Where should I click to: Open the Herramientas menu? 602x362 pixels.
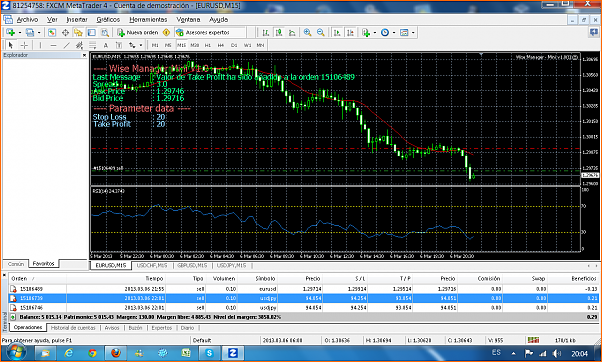click(x=148, y=20)
